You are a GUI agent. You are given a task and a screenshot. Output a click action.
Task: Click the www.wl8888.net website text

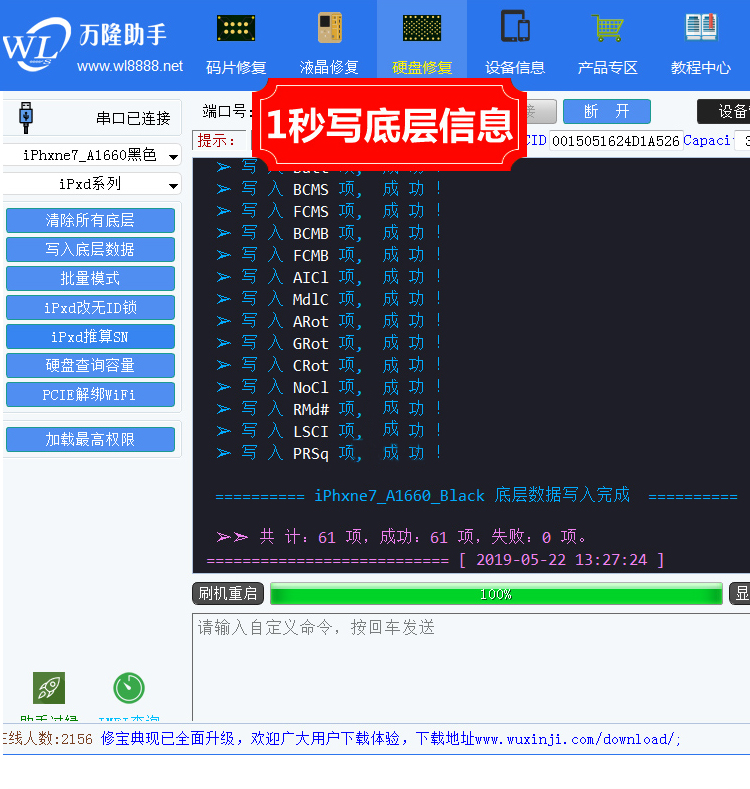coord(130,66)
